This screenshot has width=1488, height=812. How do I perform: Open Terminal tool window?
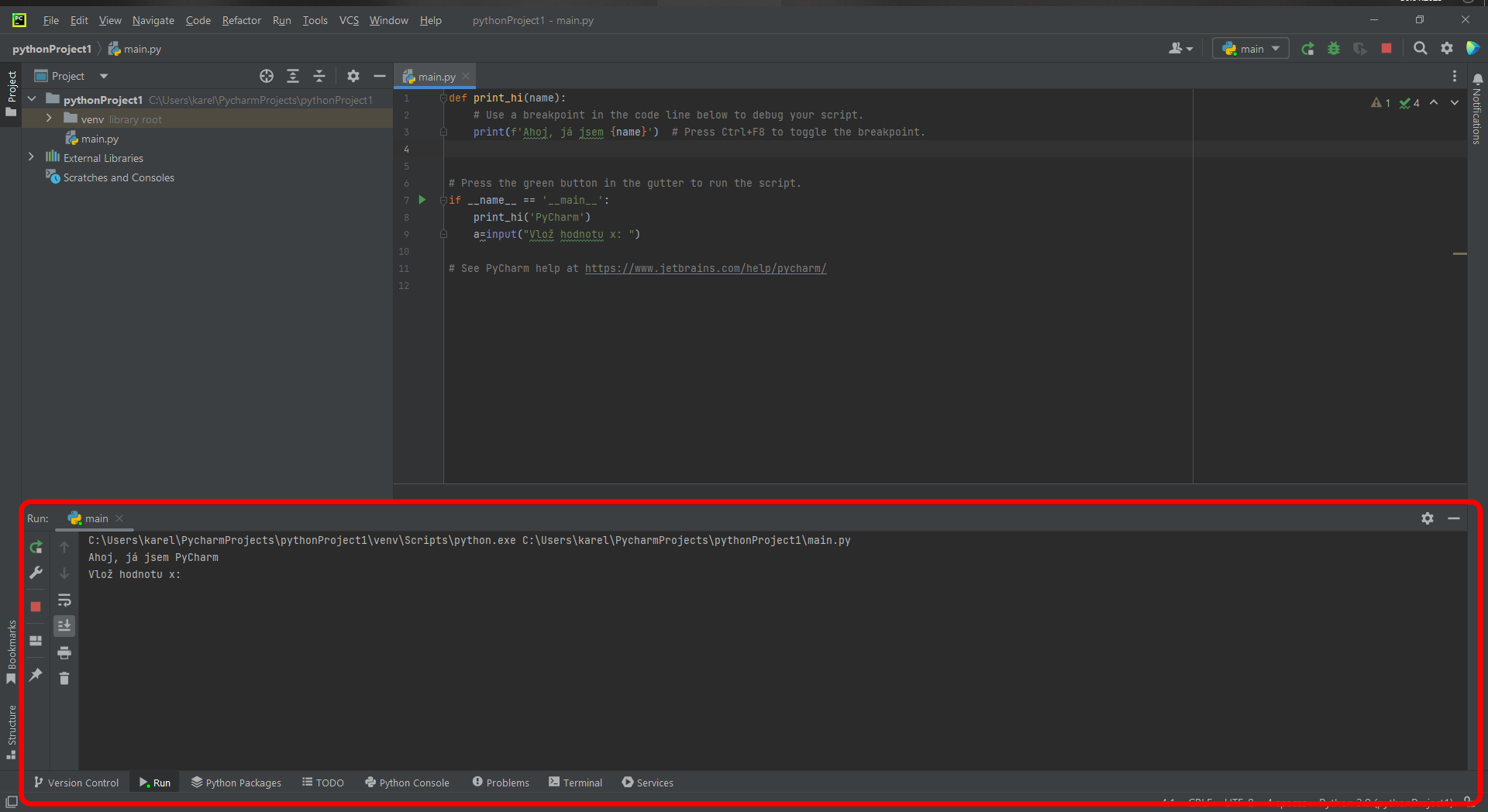tap(575, 783)
